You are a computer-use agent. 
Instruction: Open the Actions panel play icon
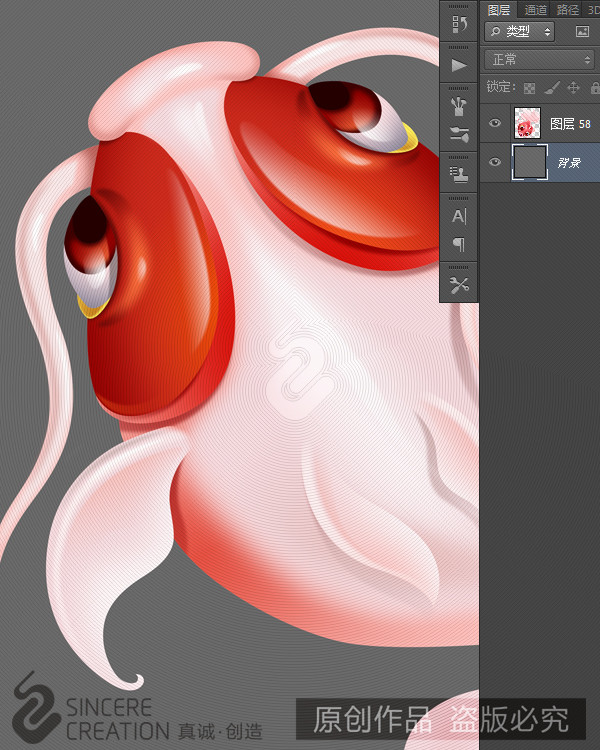[459, 66]
